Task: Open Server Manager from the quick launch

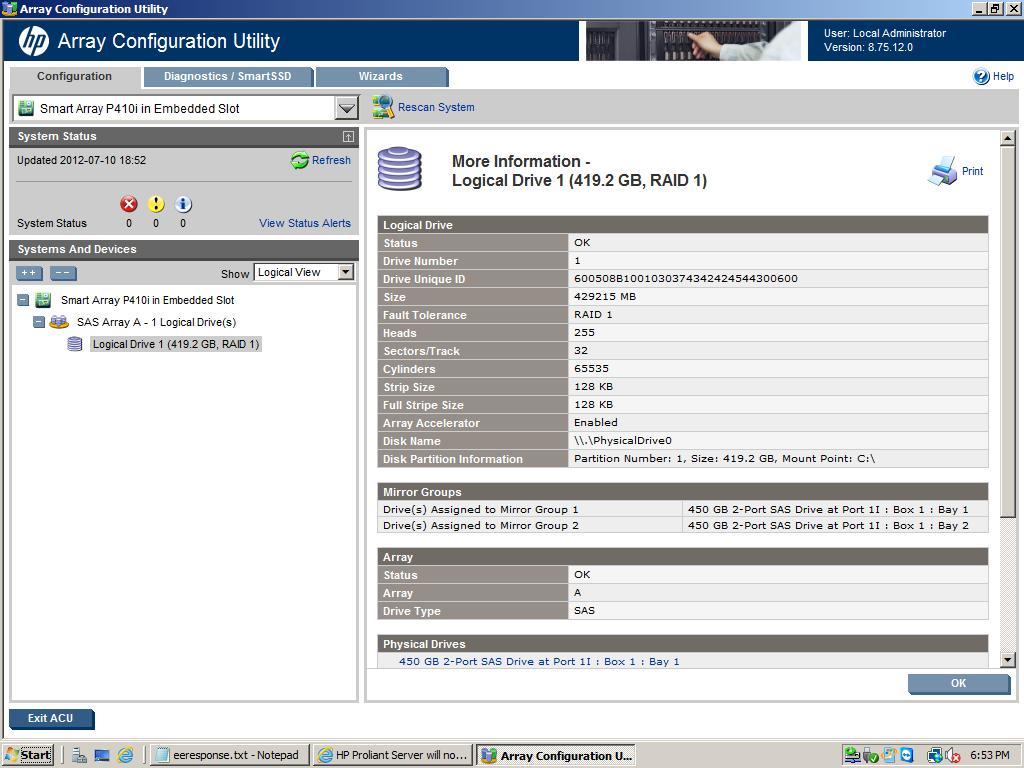Action: 80,756
